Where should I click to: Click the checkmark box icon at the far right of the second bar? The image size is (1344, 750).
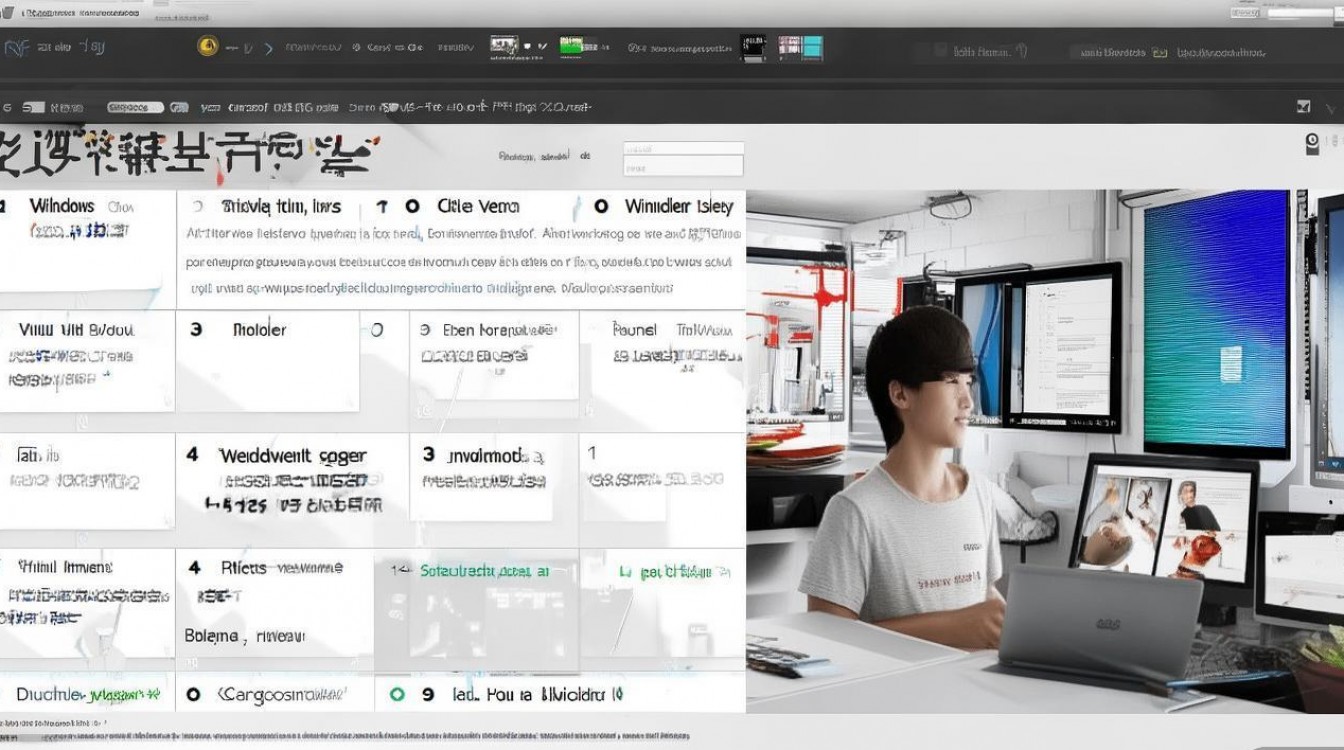tap(1303, 106)
